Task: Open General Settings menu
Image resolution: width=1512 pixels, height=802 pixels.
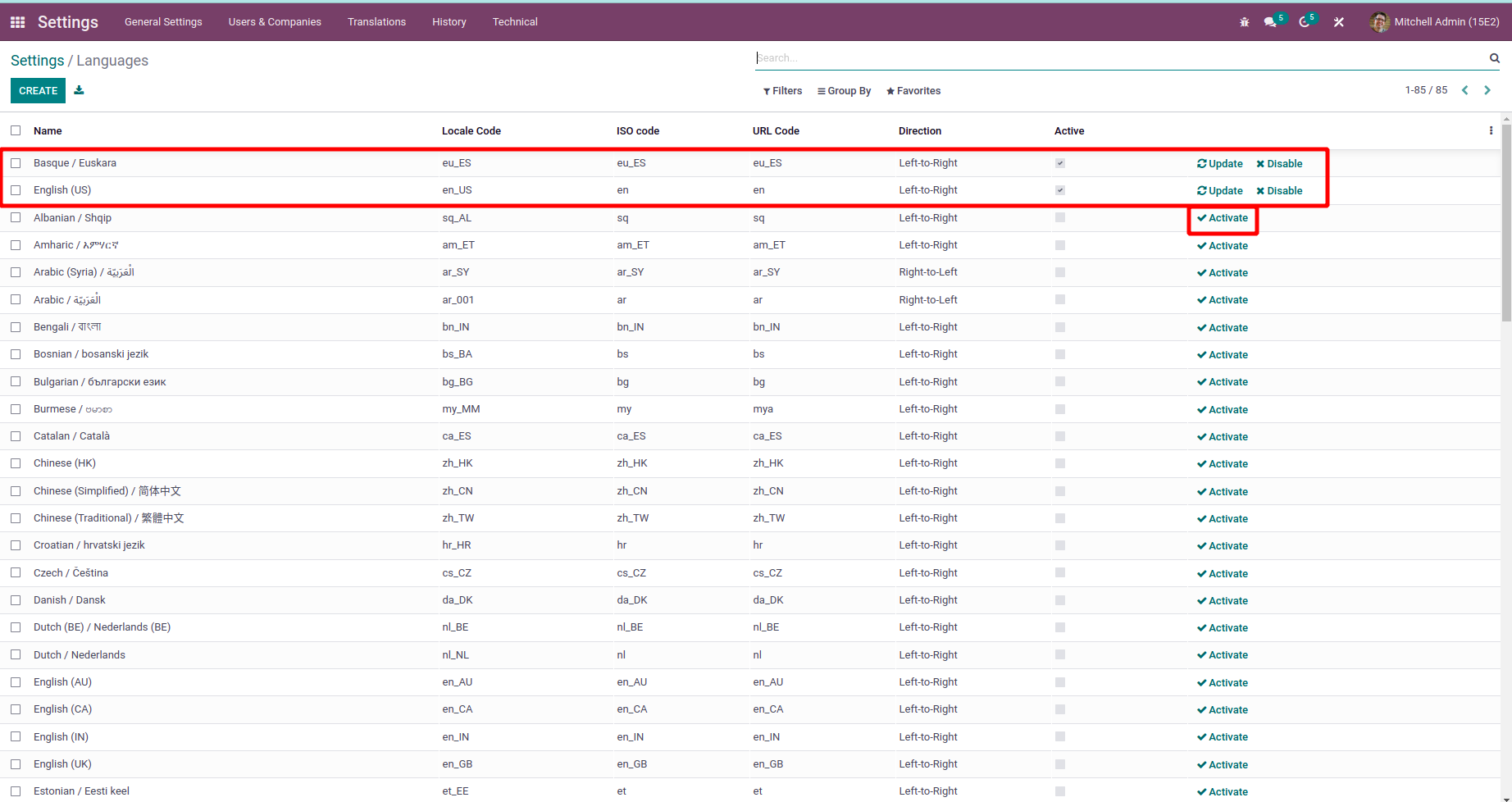Action: (163, 22)
